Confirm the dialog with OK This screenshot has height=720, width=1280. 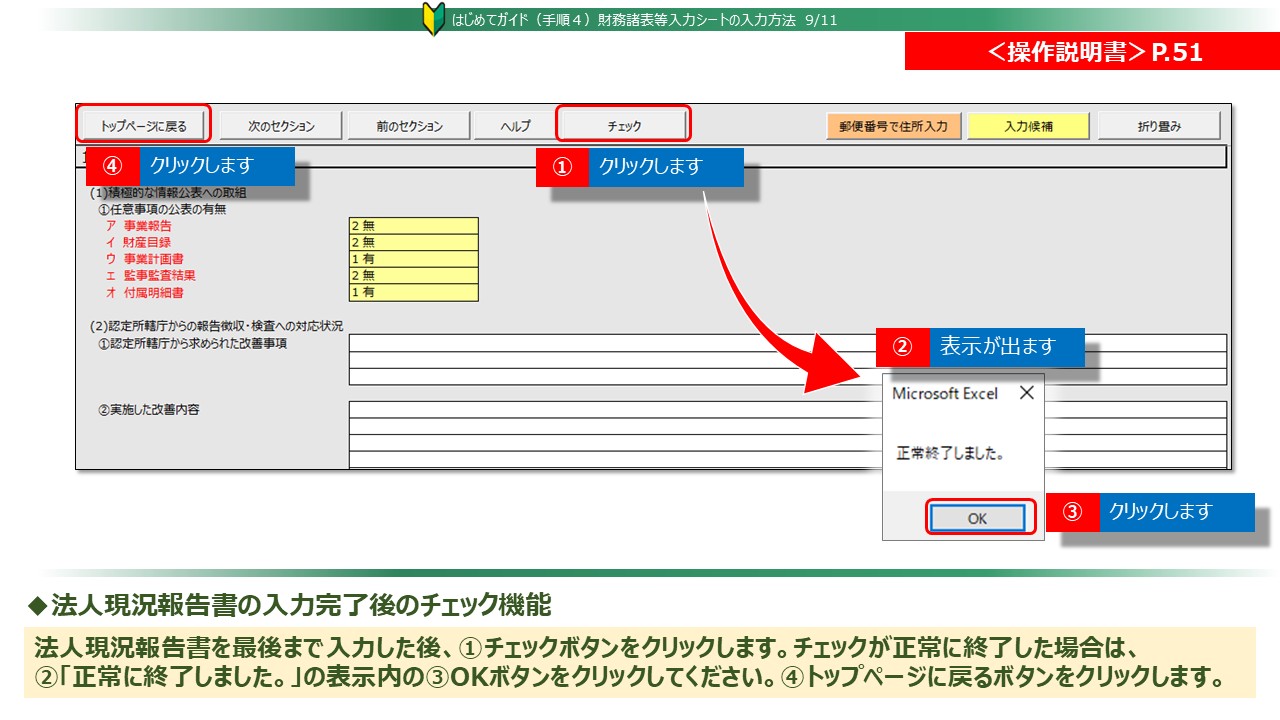point(977,518)
